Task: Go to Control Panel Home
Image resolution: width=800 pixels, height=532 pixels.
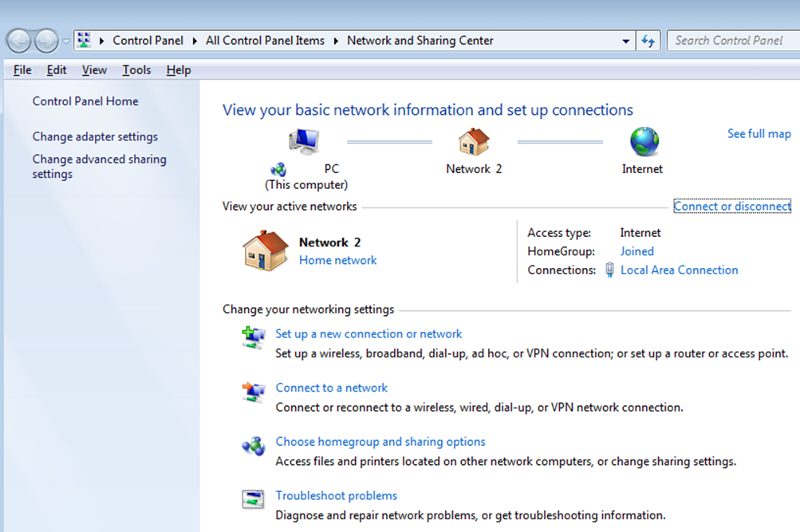Action: coord(85,101)
